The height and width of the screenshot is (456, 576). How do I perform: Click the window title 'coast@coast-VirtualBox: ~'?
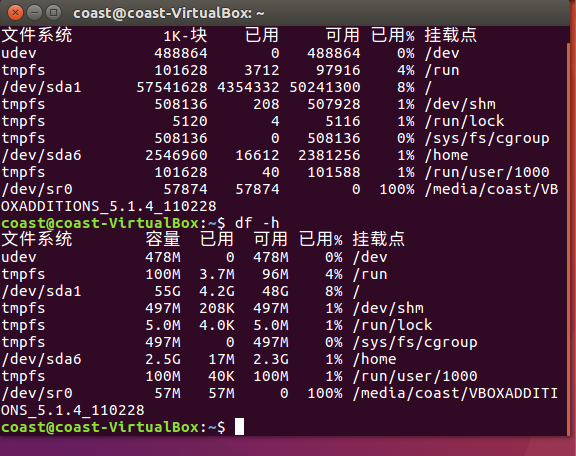[x=169, y=13]
